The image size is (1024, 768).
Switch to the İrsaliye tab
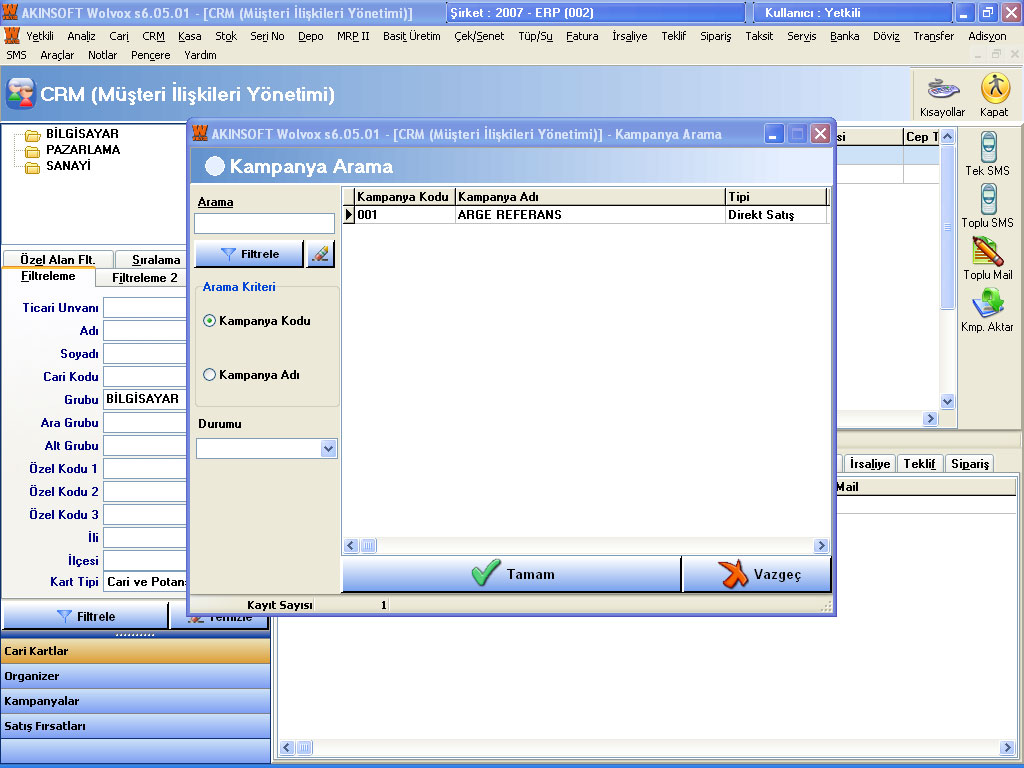tap(870, 464)
